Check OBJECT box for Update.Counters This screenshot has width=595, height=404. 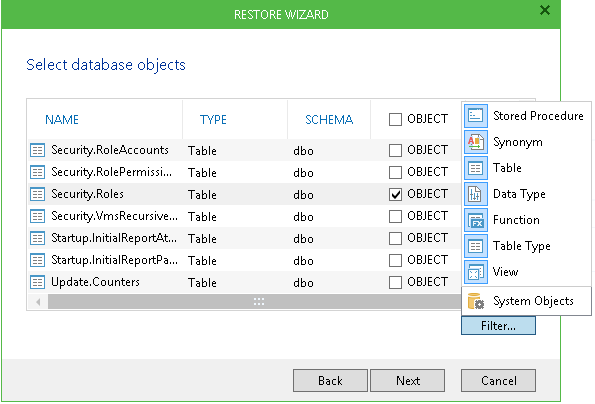(x=395, y=282)
